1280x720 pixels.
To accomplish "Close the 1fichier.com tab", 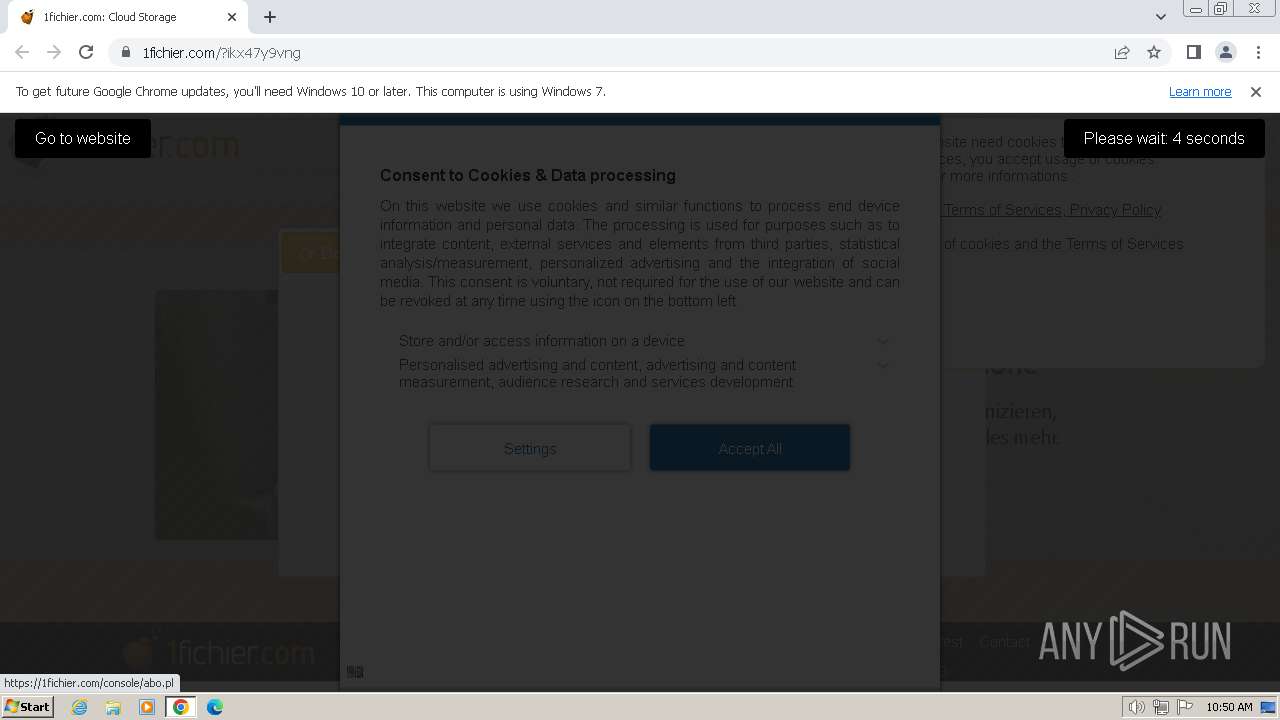I will (232, 17).
